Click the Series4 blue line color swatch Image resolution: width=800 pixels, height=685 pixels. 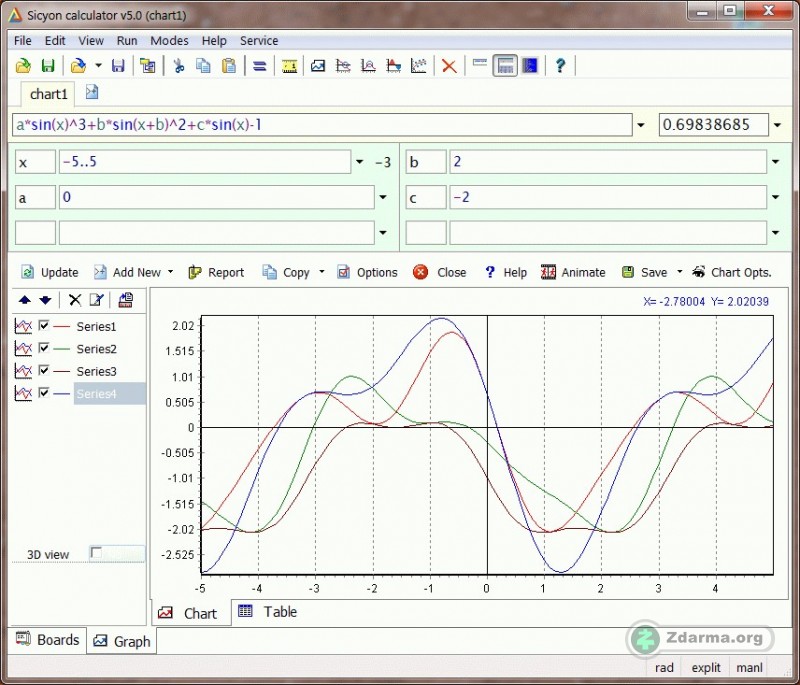coord(62,393)
